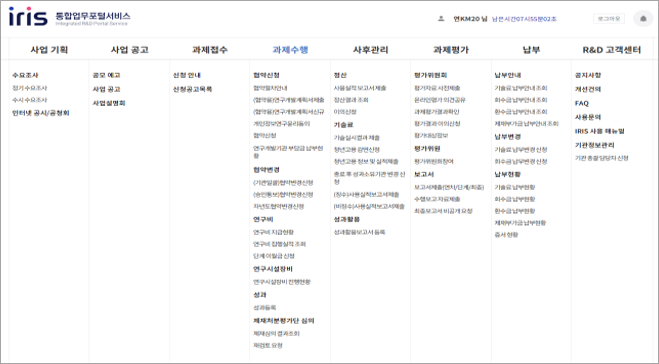The height and width of the screenshot is (364, 659).
Task: Click 청년고용 정보 및 실적제출 link
Action: click(366, 161)
